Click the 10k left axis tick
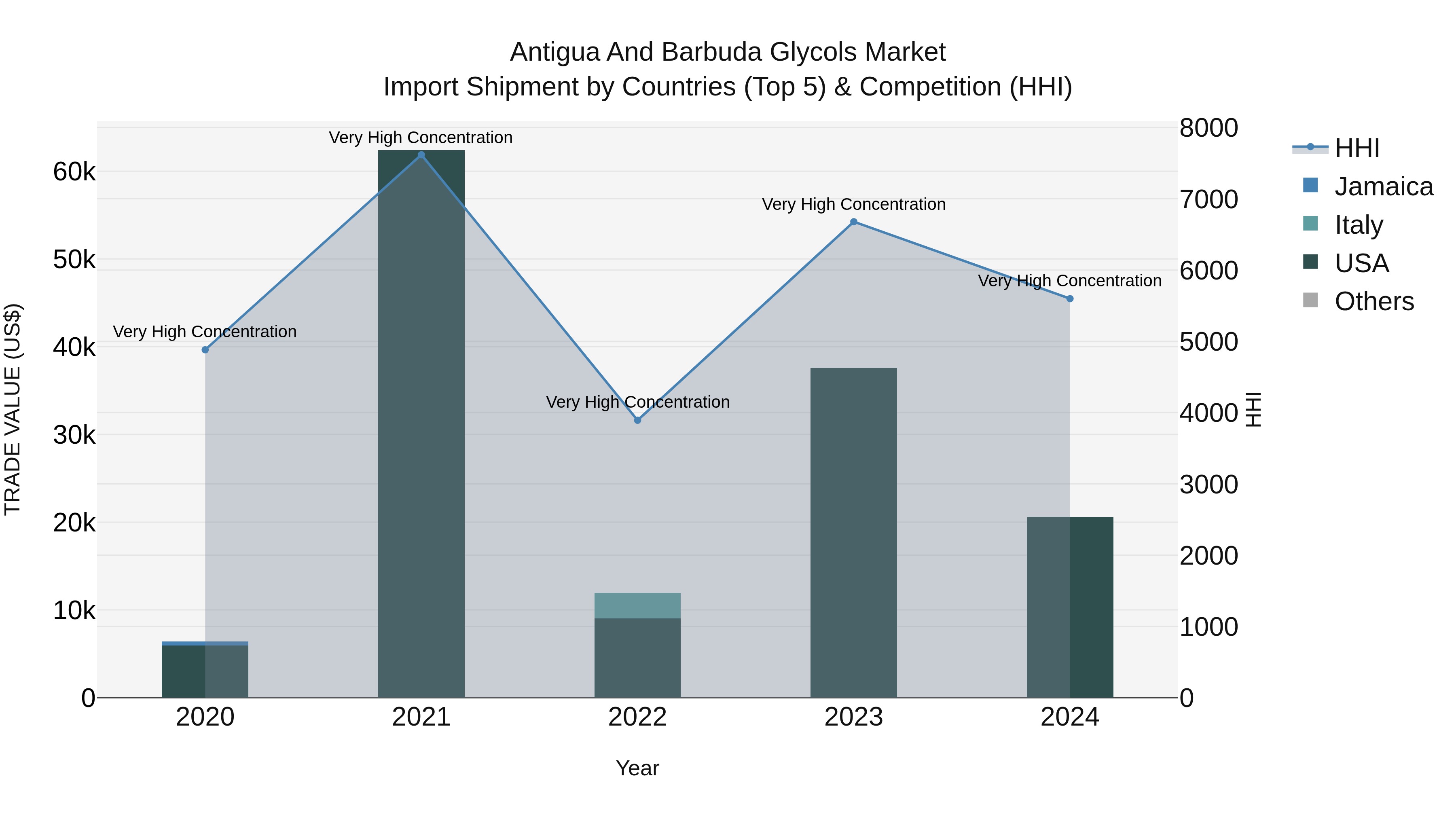The image size is (1456, 819). pos(74,610)
